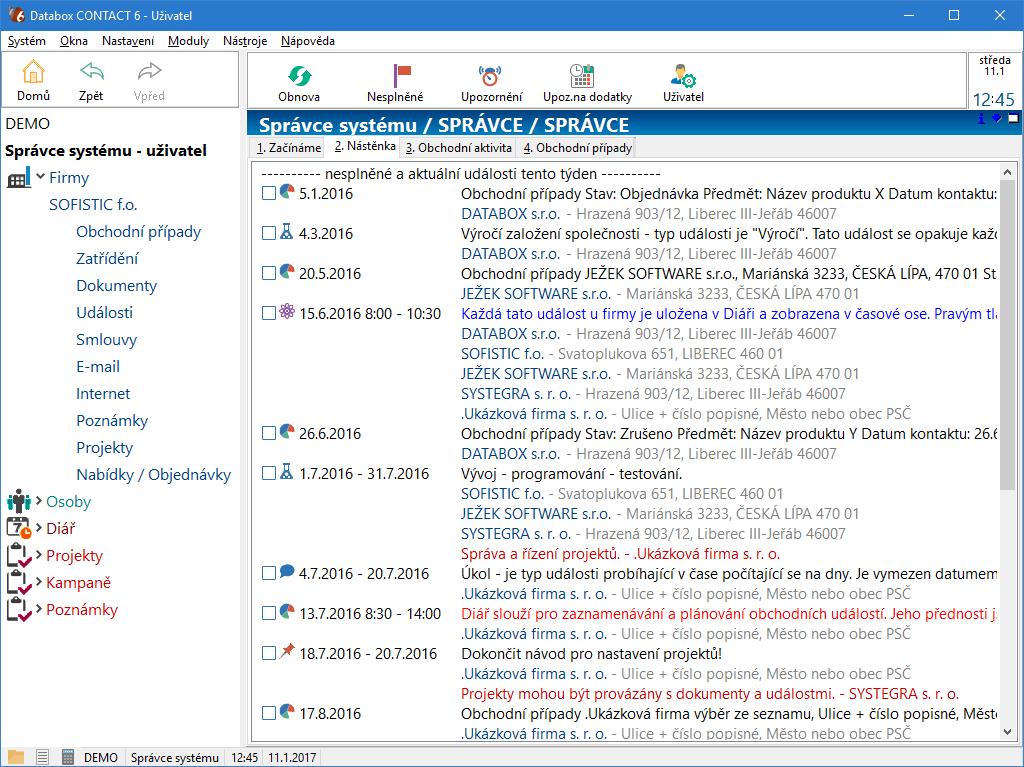Go to the Domů home icon

click(x=33, y=72)
